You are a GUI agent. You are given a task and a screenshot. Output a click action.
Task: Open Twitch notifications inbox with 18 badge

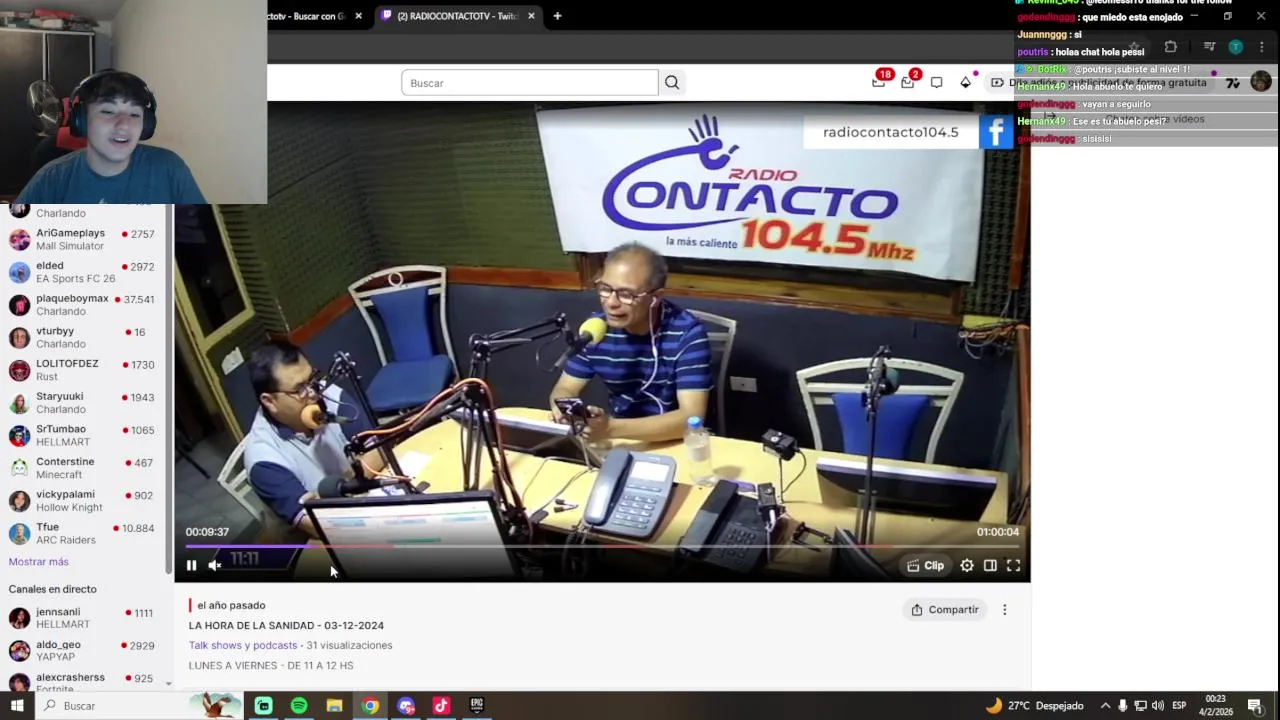[x=879, y=82]
